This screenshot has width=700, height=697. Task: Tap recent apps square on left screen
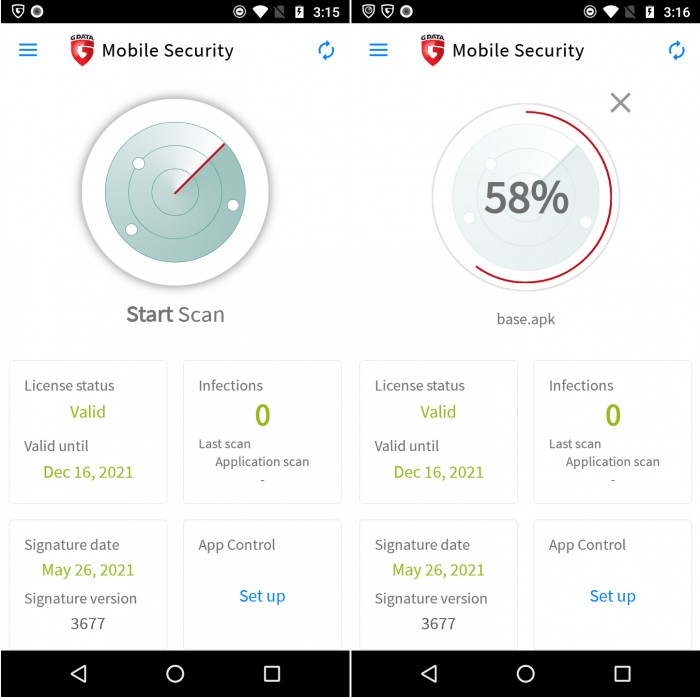tap(272, 673)
